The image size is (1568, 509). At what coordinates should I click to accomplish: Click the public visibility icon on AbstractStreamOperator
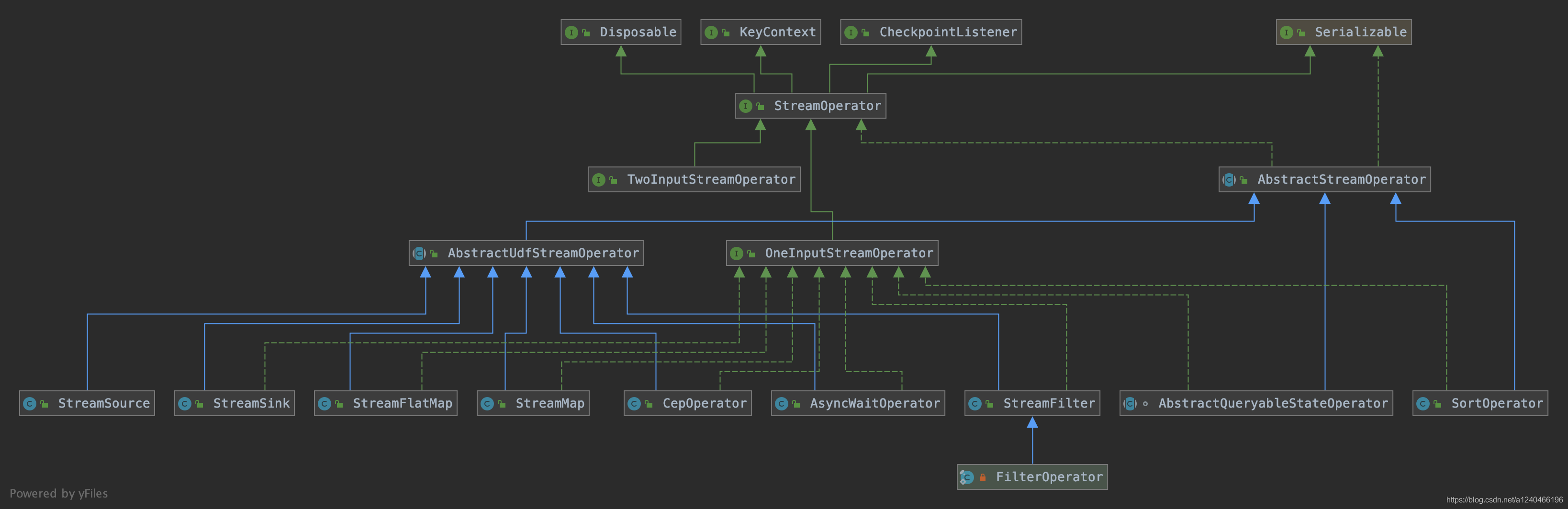[x=1243, y=180]
